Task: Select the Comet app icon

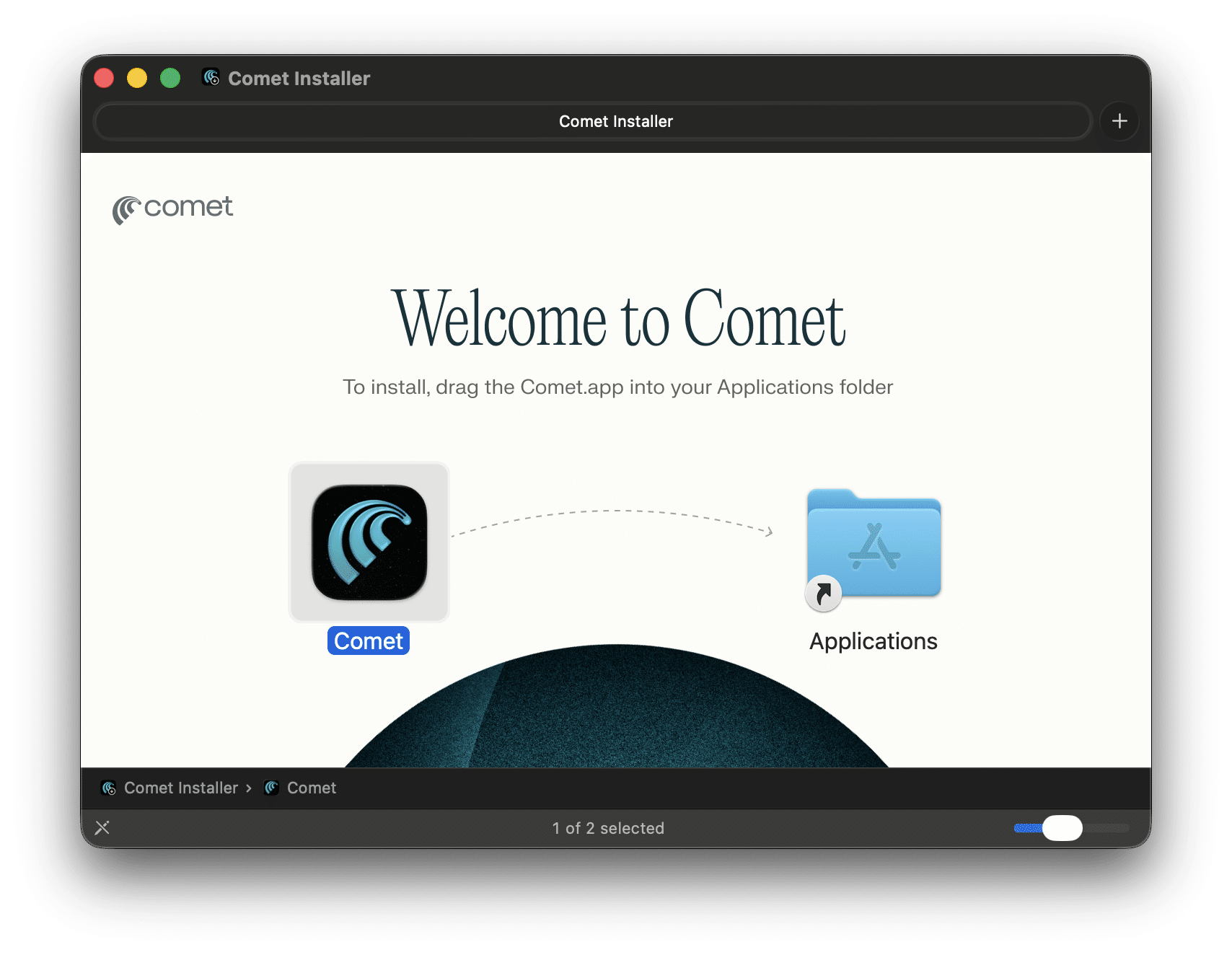Action: (369, 542)
